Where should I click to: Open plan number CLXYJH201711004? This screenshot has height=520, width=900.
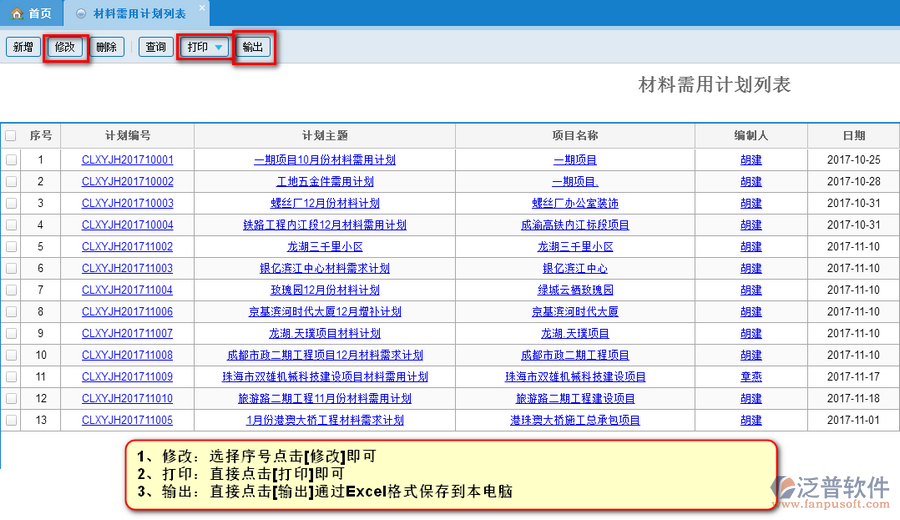pos(127,290)
